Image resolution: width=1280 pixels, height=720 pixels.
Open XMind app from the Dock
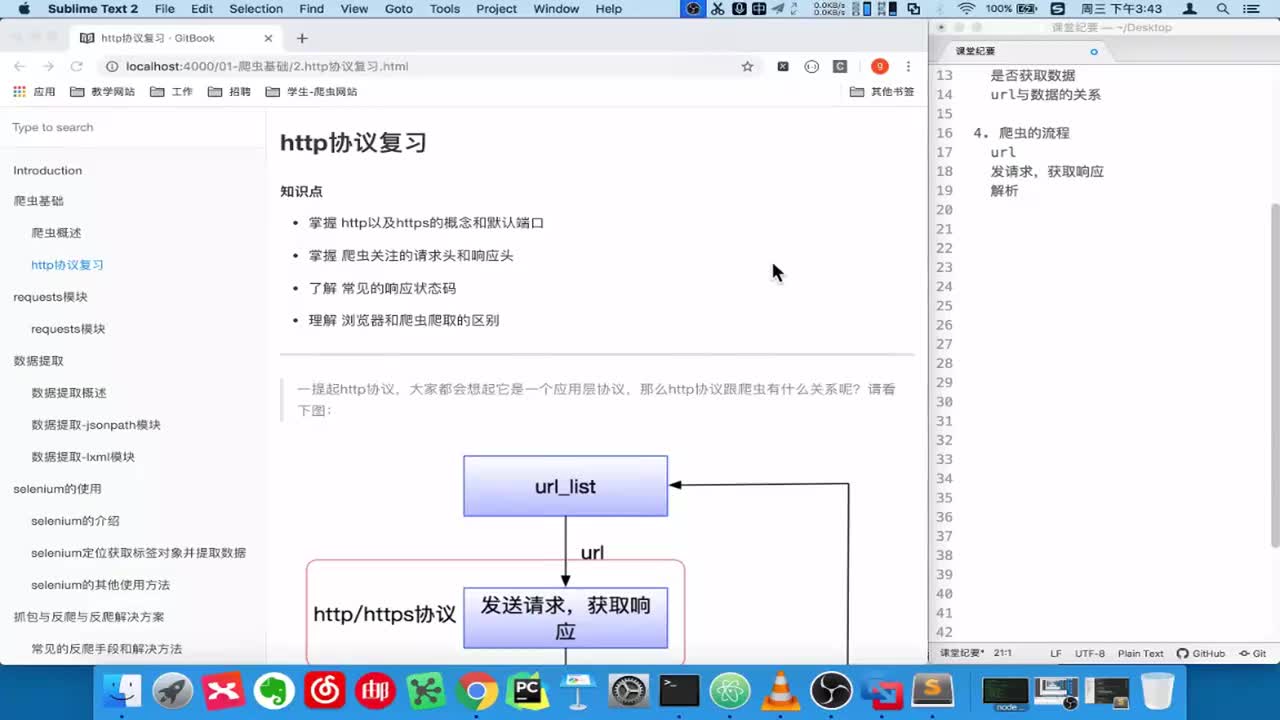(x=224, y=690)
